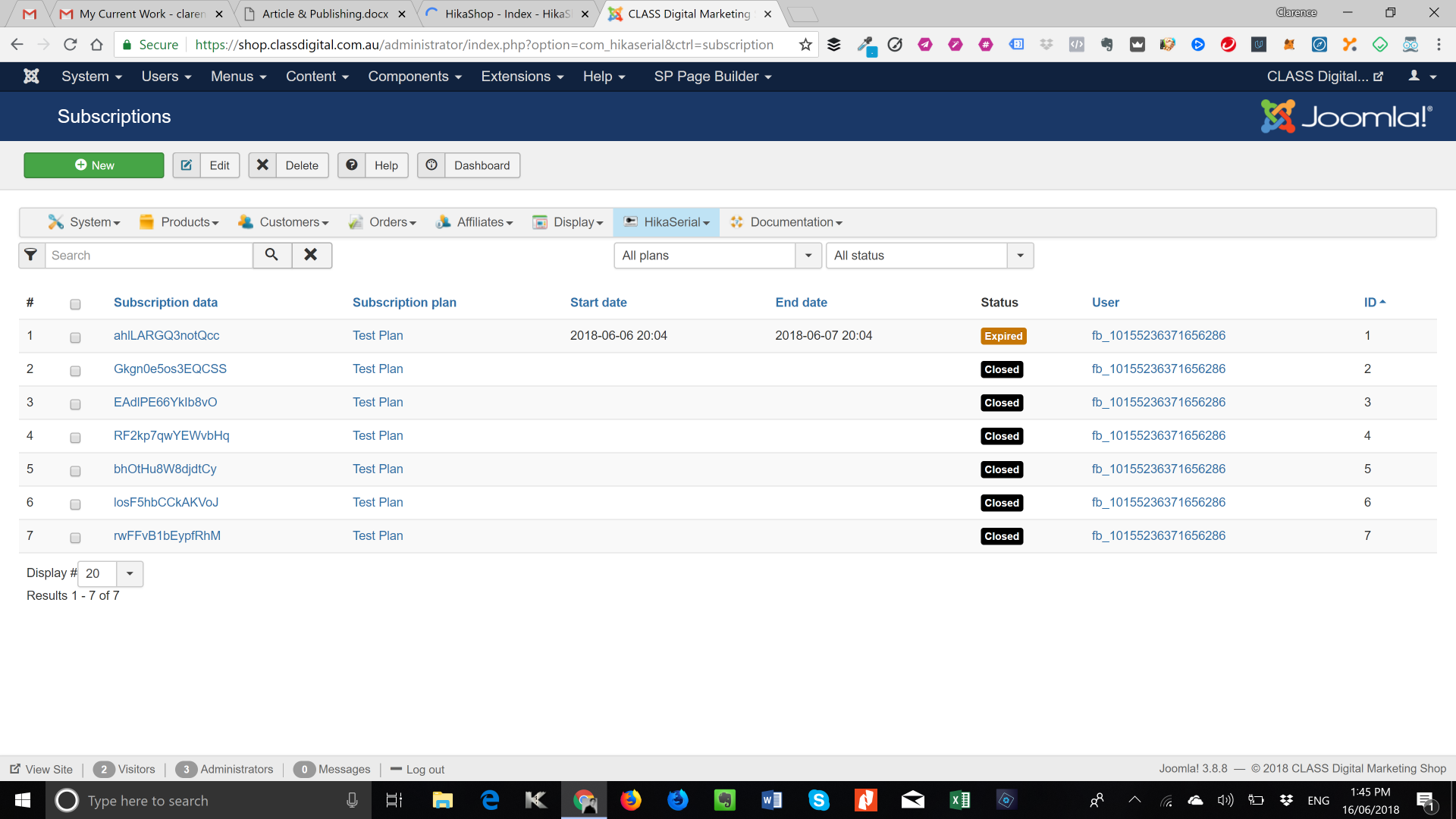Expand the All plans dropdown
The width and height of the screenshot is (1456, 819).
(717, 256)
